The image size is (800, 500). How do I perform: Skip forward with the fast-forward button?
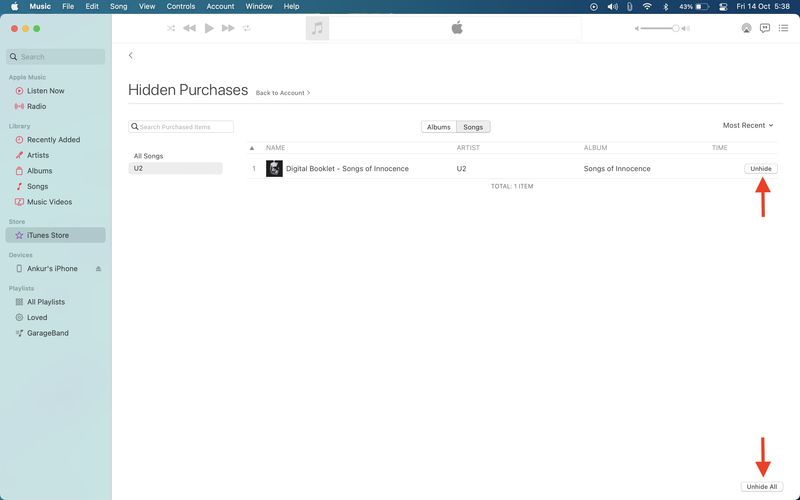(228, 28)
